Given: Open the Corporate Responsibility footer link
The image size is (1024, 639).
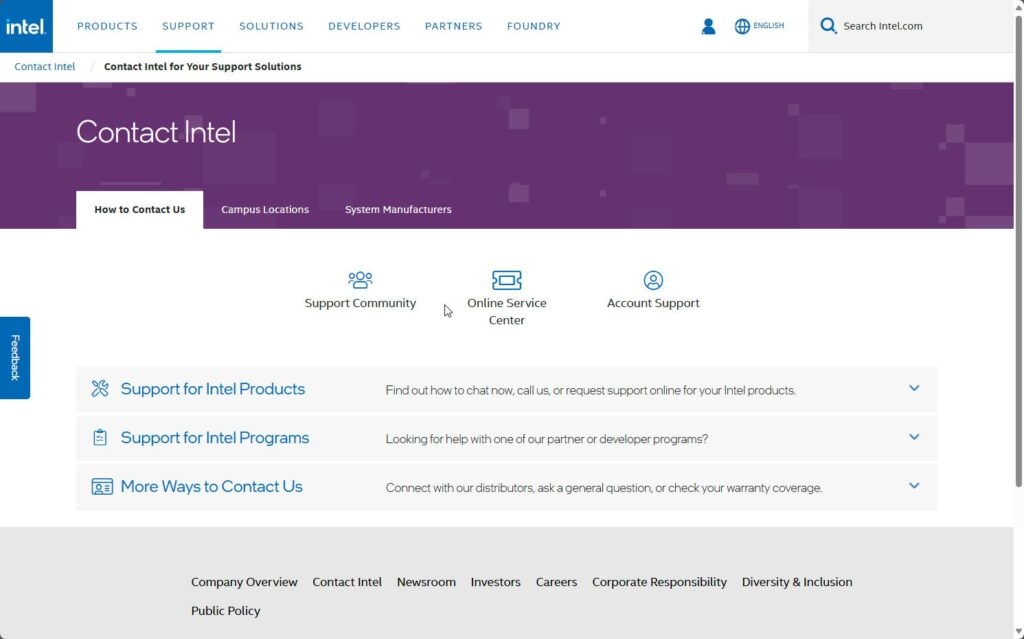Looking at the screenshot, I should click(x=659, y=582).
